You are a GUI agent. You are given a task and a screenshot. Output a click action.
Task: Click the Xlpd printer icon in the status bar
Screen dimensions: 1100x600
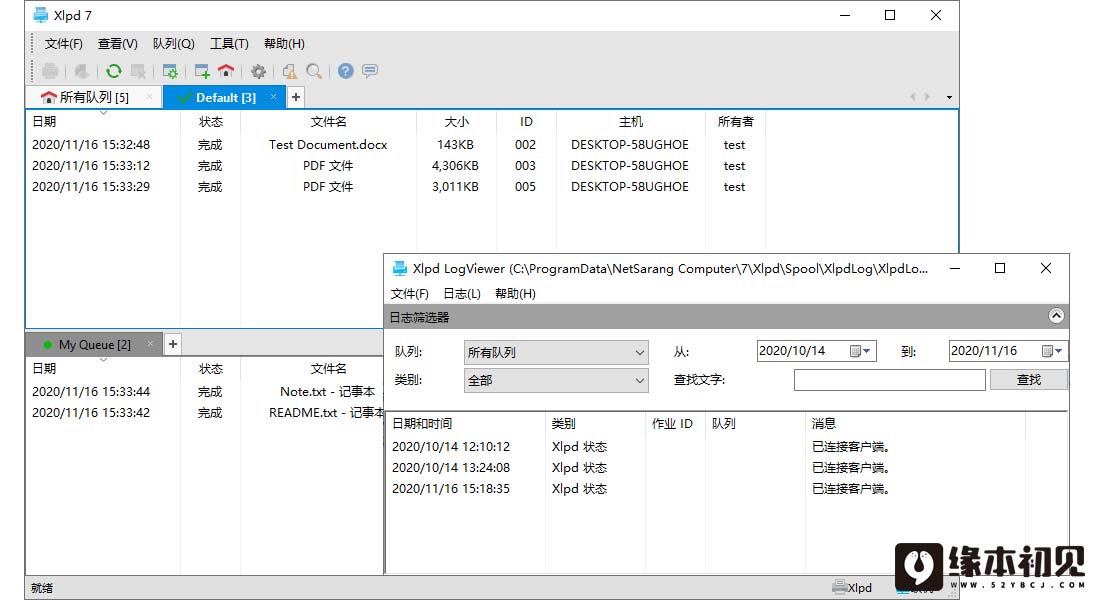[x=839, y=587]
